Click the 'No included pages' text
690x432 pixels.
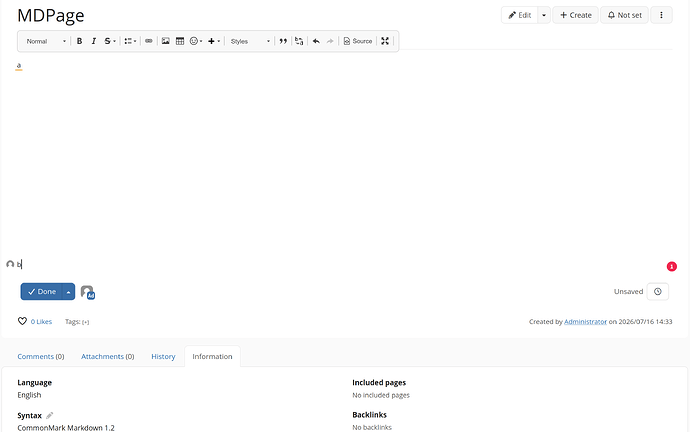pyautogui.click(x=381, y=395)
